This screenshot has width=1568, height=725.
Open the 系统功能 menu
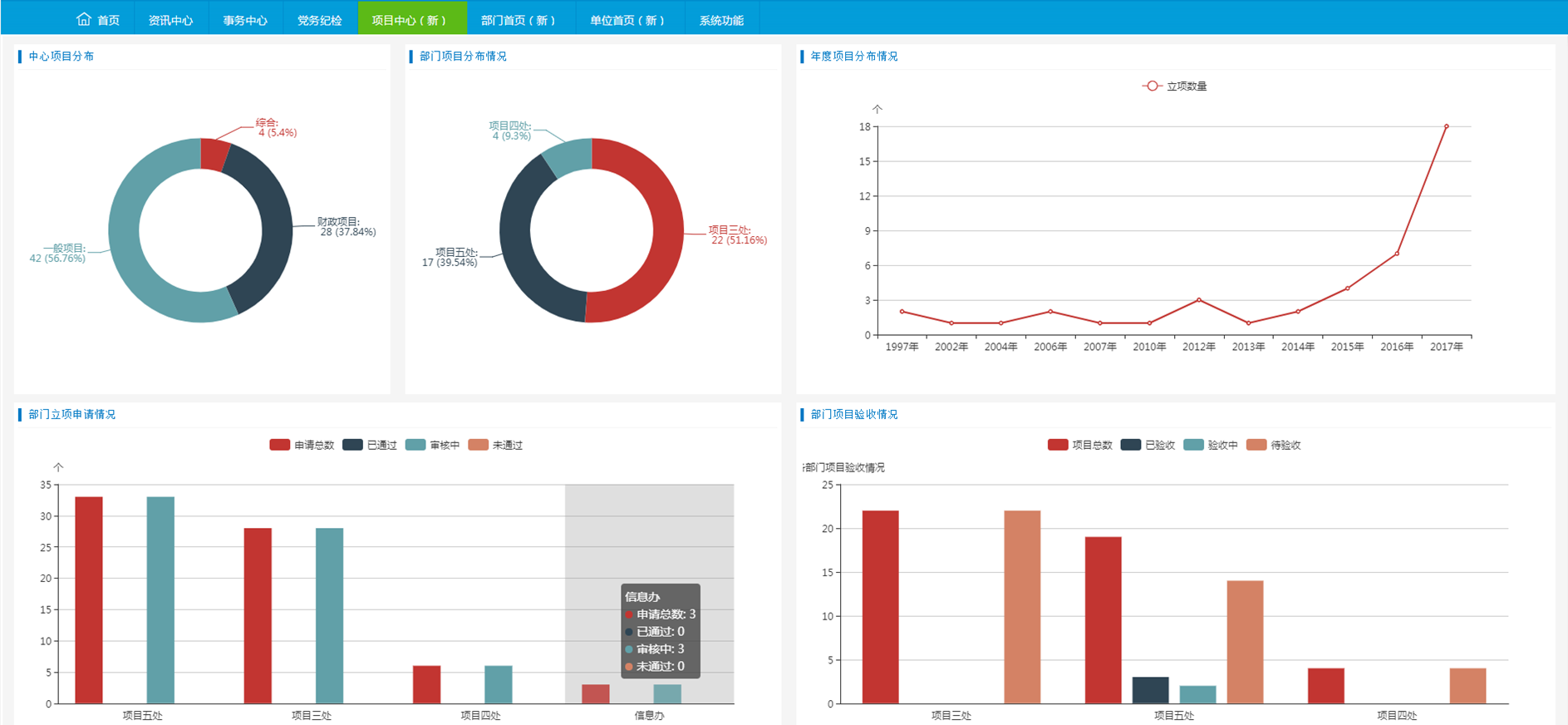pyautogui.click(x=721, y=20)
